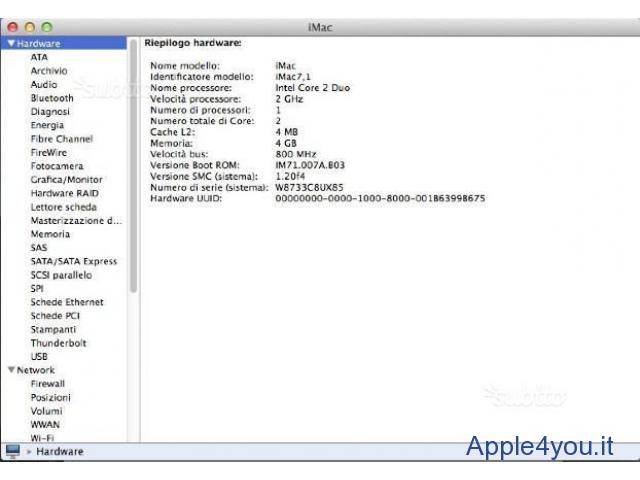Select Archivio in the sidebar
The height and width of the screenshot is (480, 640).
pyautogui.click(x=49, y=71)
